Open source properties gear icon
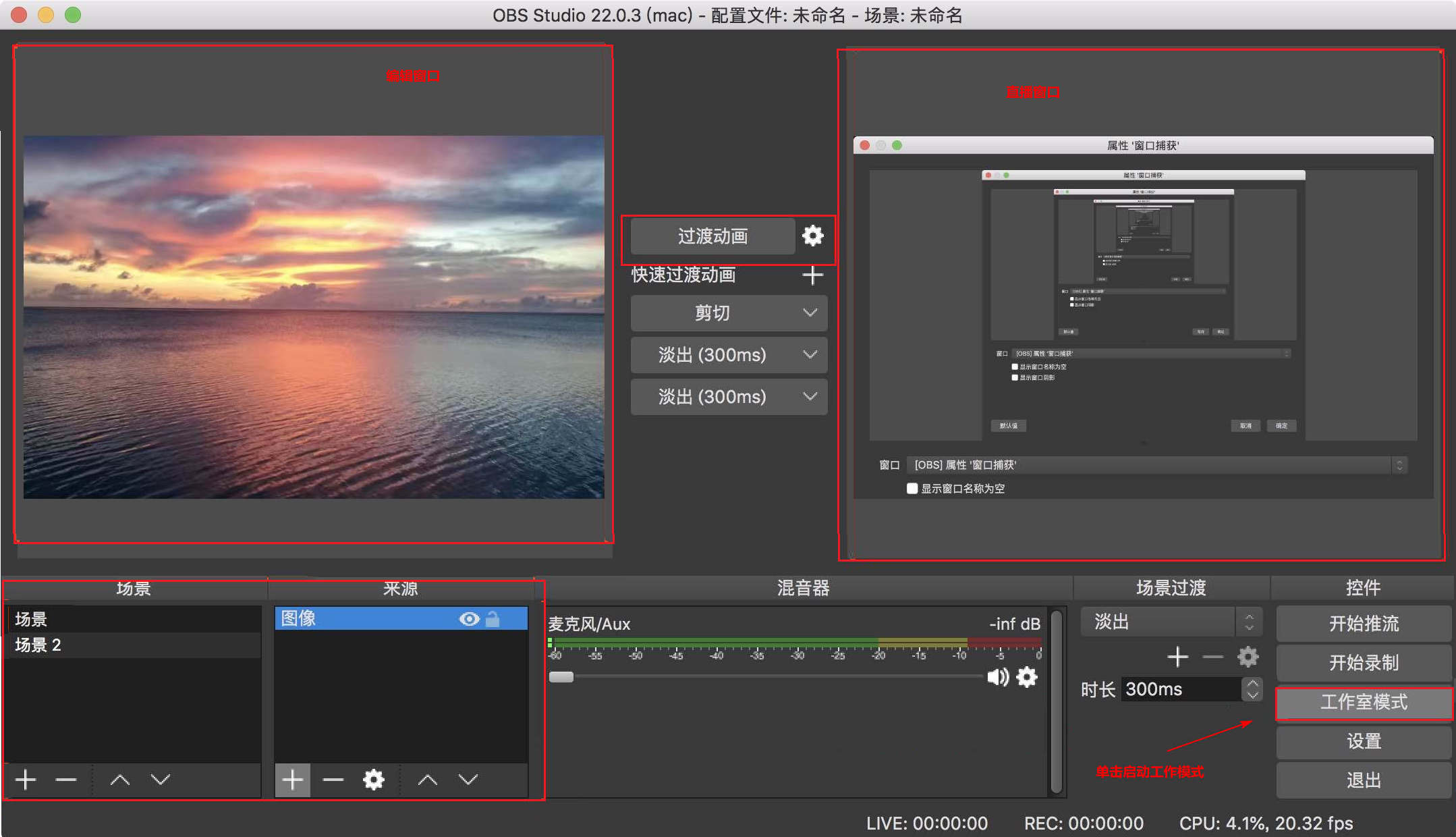 (373, 780)
